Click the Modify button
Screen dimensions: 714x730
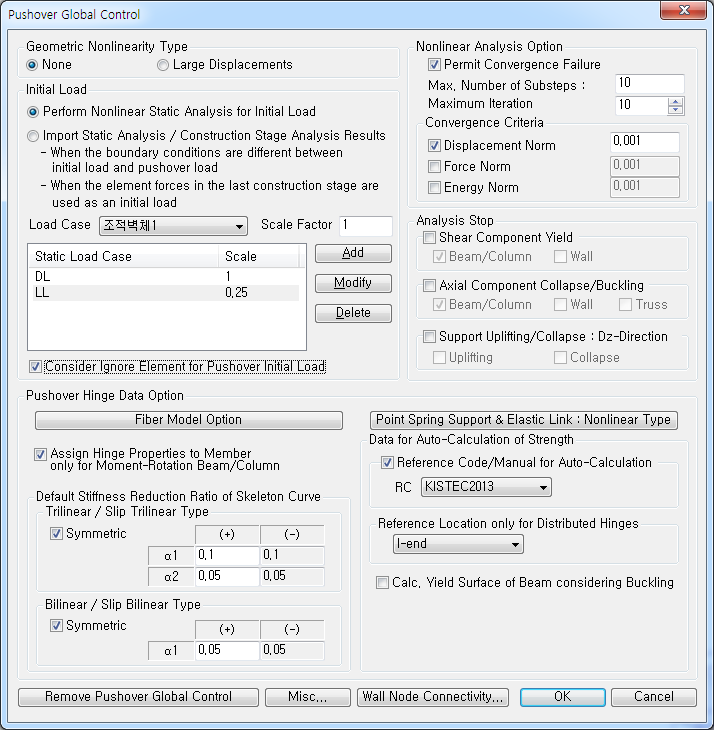(x=353, y=283)
